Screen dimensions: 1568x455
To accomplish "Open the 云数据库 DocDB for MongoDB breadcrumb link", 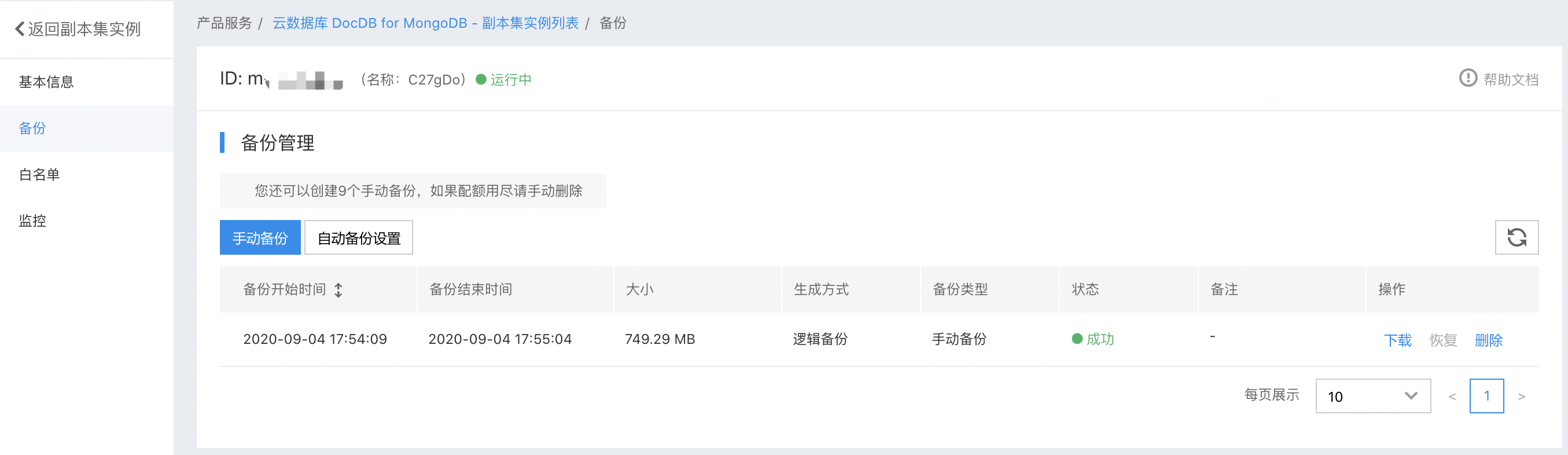I will point(425,23).
